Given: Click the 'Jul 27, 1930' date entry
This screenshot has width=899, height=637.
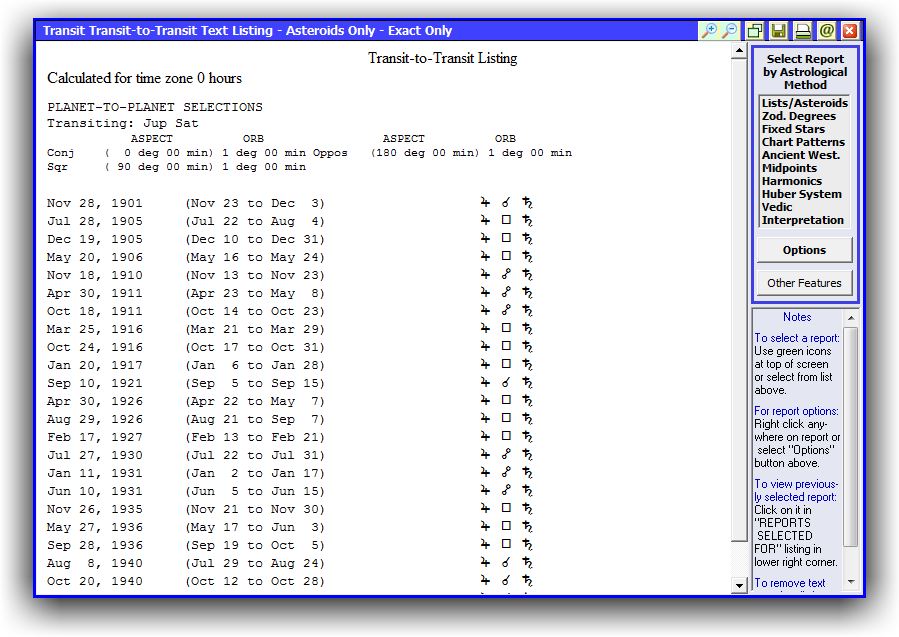Looking at the screenshot, I should point(95,455).
